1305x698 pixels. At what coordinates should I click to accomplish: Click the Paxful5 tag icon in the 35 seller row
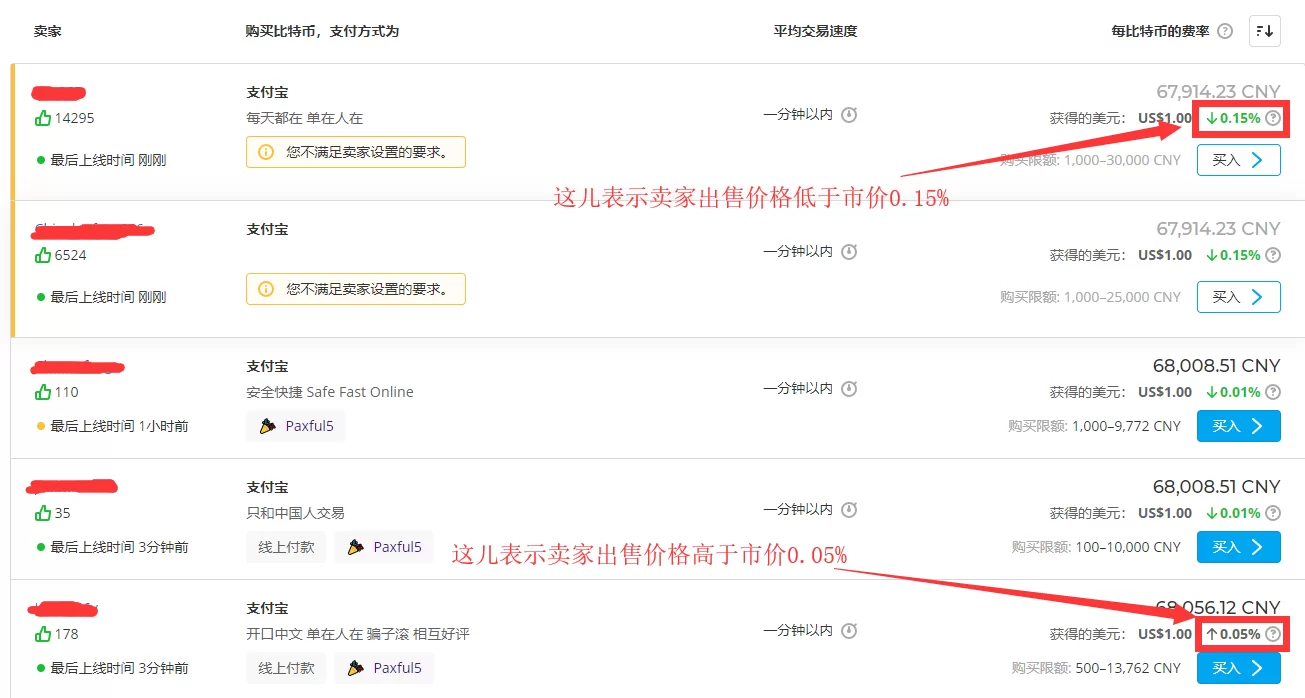coord(355,547)
